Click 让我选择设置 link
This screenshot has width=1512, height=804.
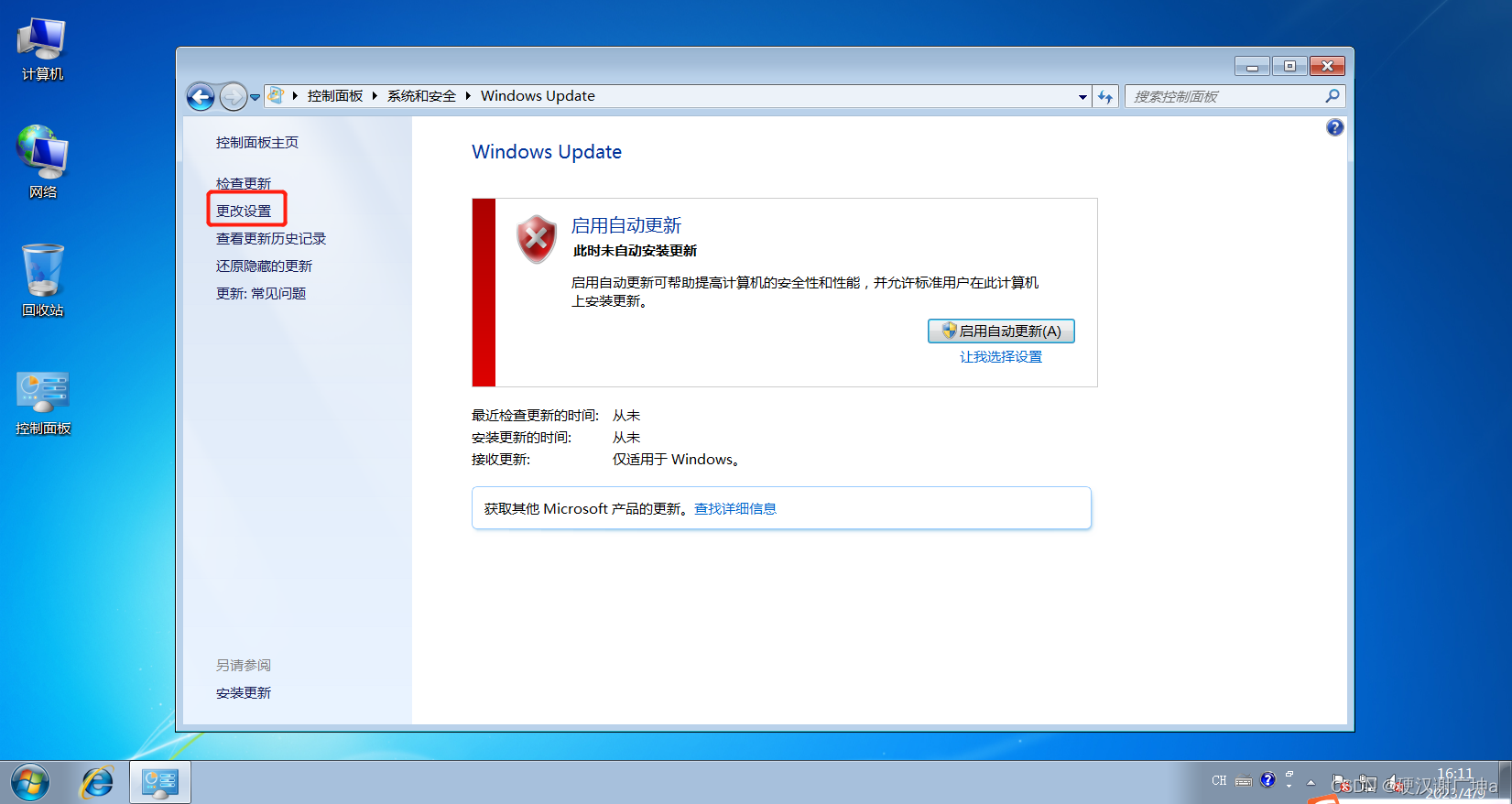[x=1001, y=356]
